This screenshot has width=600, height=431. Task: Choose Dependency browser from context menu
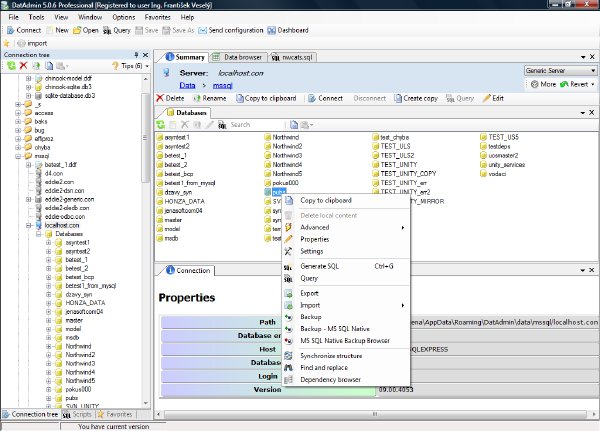click(346, 380)
